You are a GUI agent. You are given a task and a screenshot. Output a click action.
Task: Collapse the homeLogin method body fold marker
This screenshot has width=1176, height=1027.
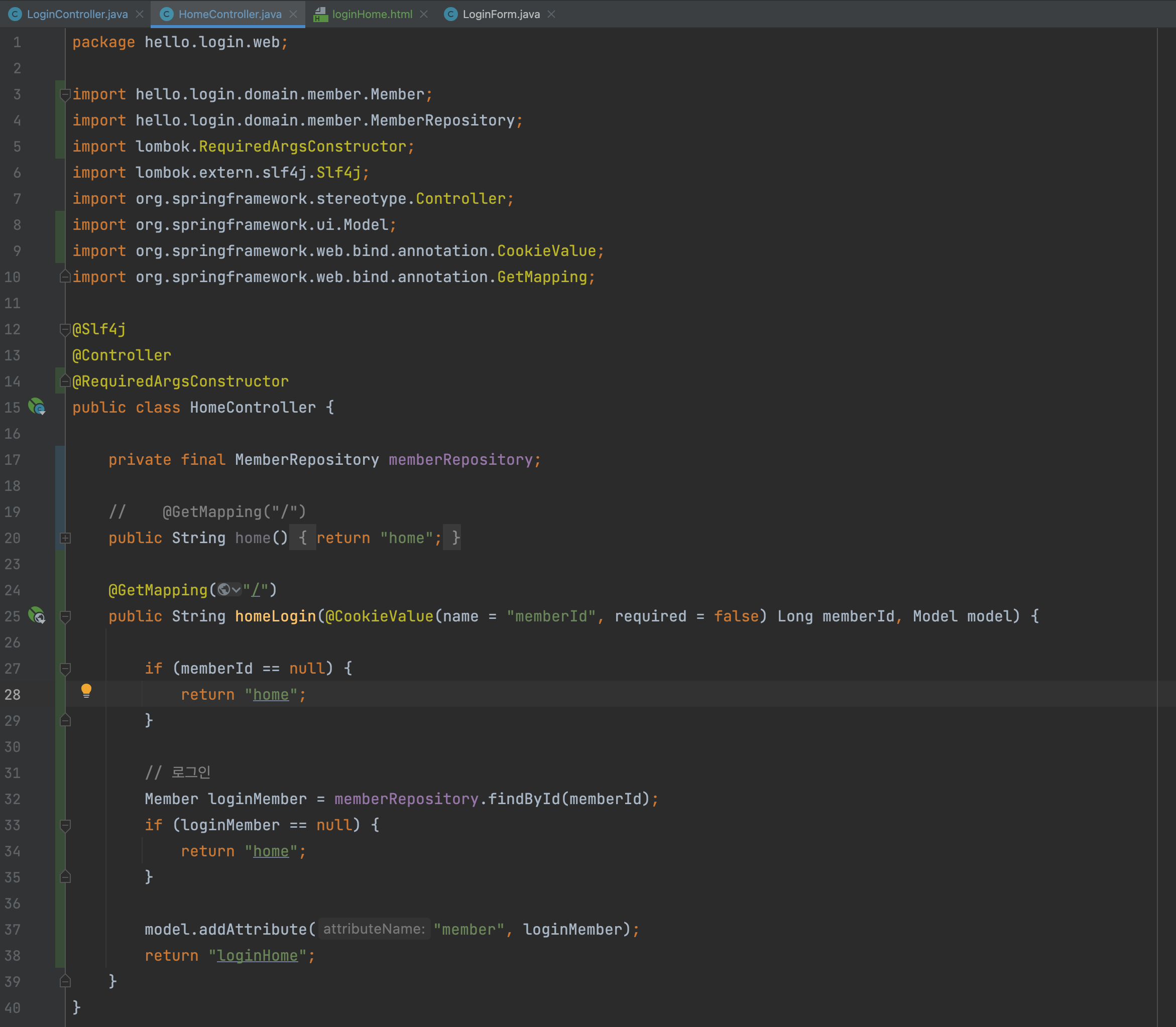pos(65,617)
